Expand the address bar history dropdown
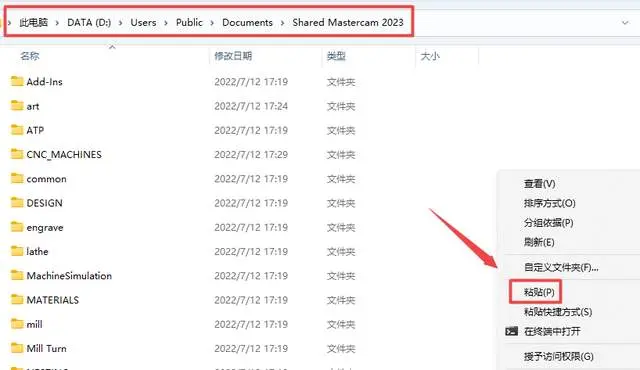This screenshot has height=370, width=640. [x=625, y=23]
